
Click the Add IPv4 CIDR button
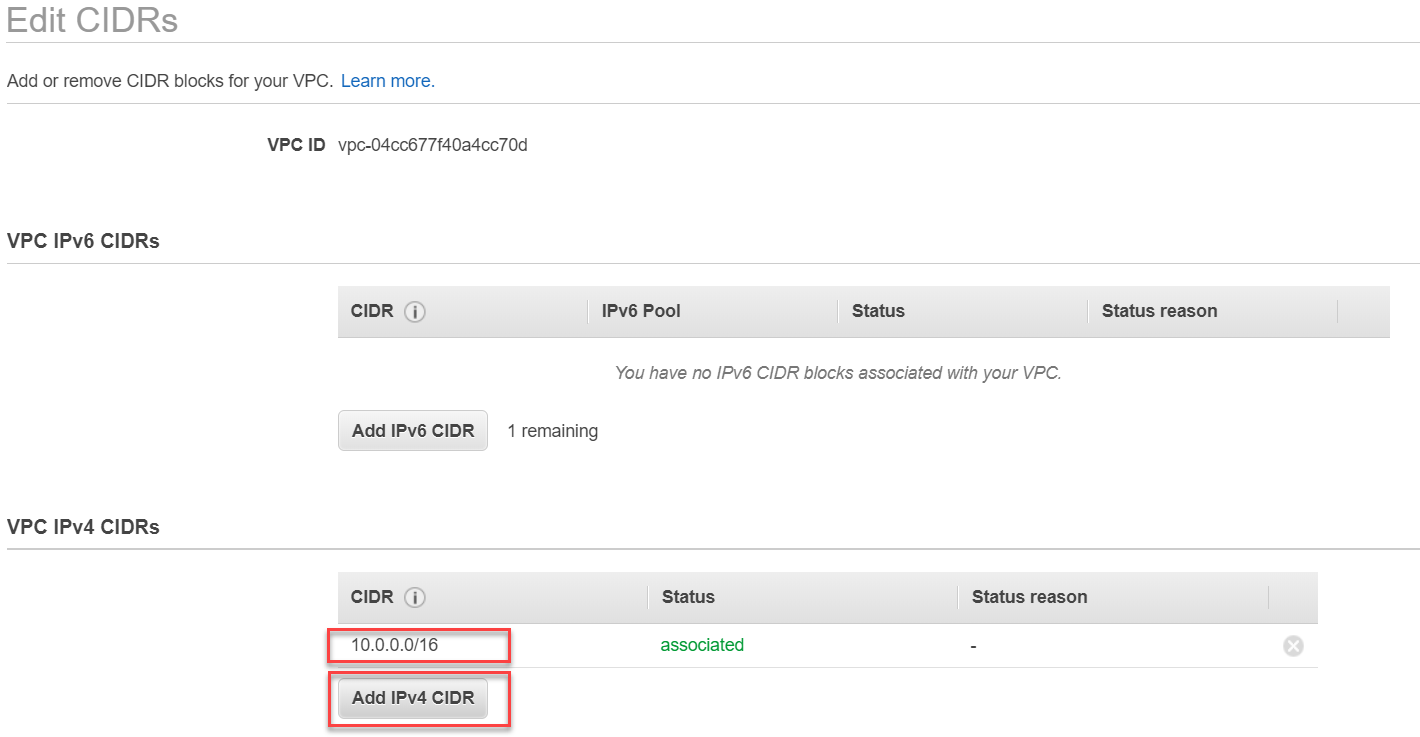[x=413, y=698]
